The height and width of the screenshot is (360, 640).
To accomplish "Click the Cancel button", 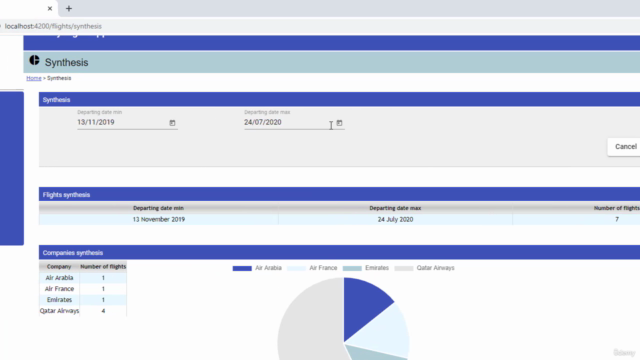I will [625, 147].
